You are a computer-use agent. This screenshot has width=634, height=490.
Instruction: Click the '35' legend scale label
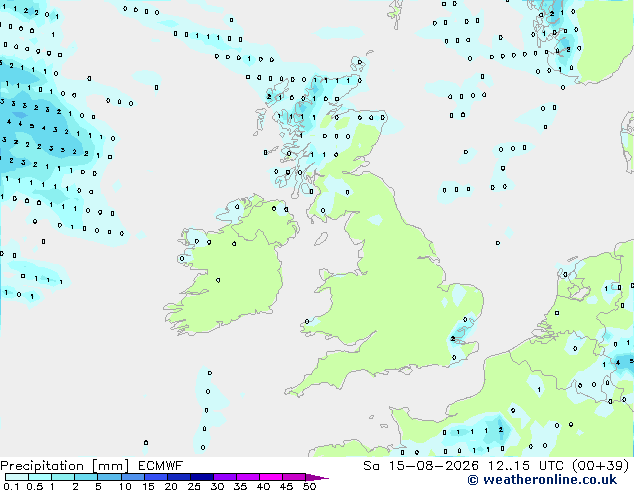[240, 486]
